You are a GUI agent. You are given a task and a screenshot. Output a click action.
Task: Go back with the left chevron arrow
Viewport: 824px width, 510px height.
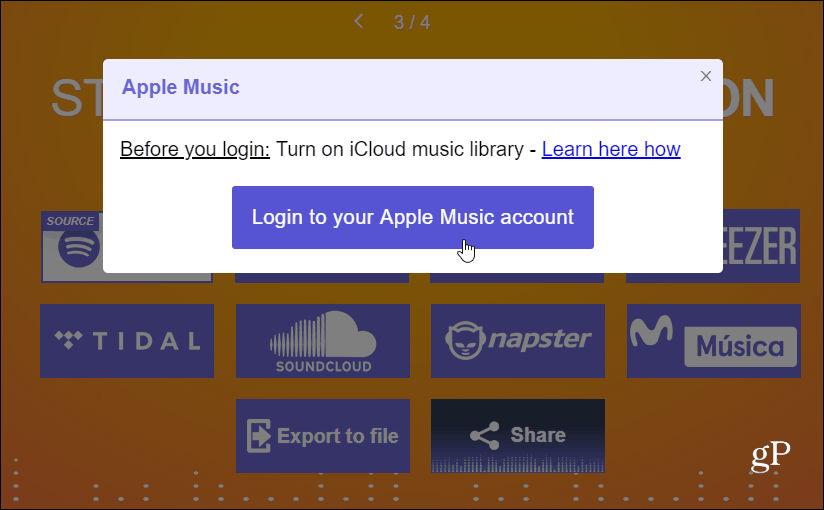[359, 22]
